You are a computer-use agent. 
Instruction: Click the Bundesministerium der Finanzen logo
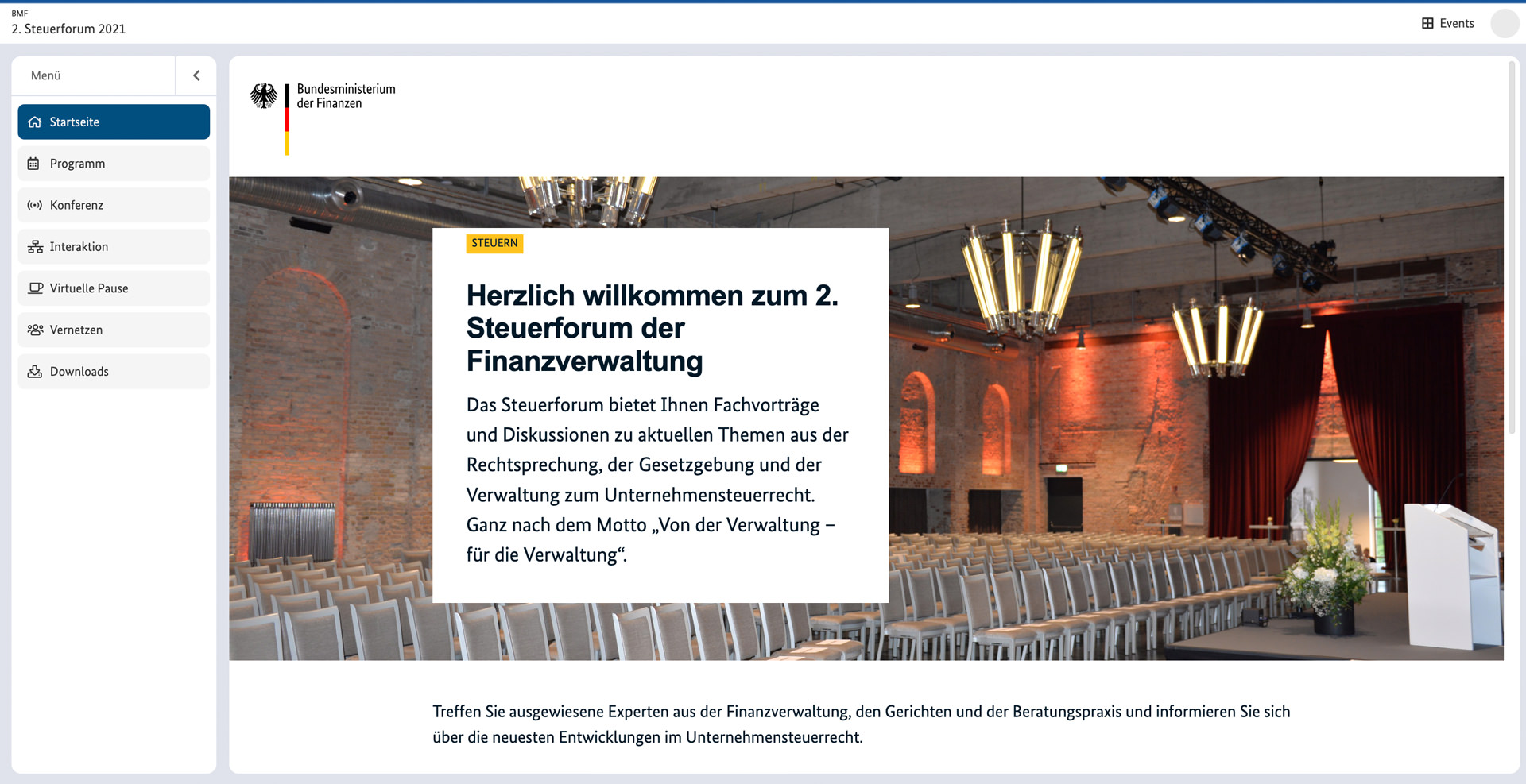(x=323, y=111)
